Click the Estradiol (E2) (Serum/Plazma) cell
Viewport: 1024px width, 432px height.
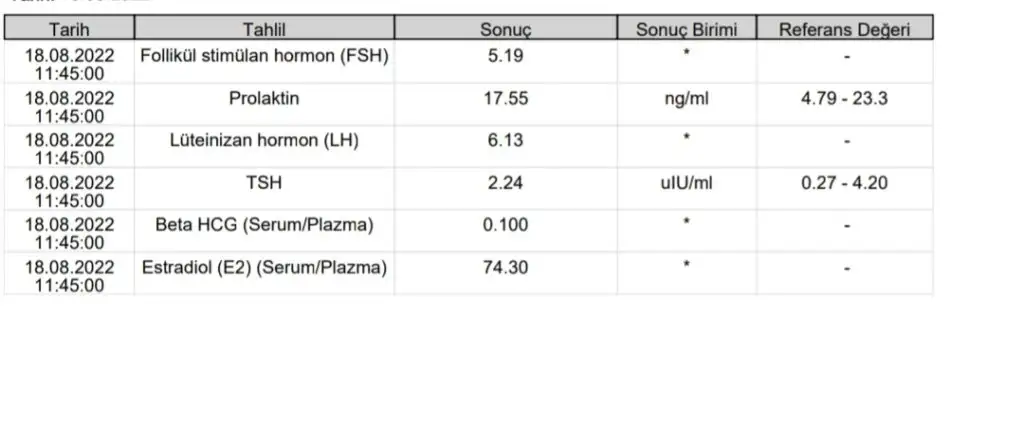pyautogui.click(x=264, y=267)
